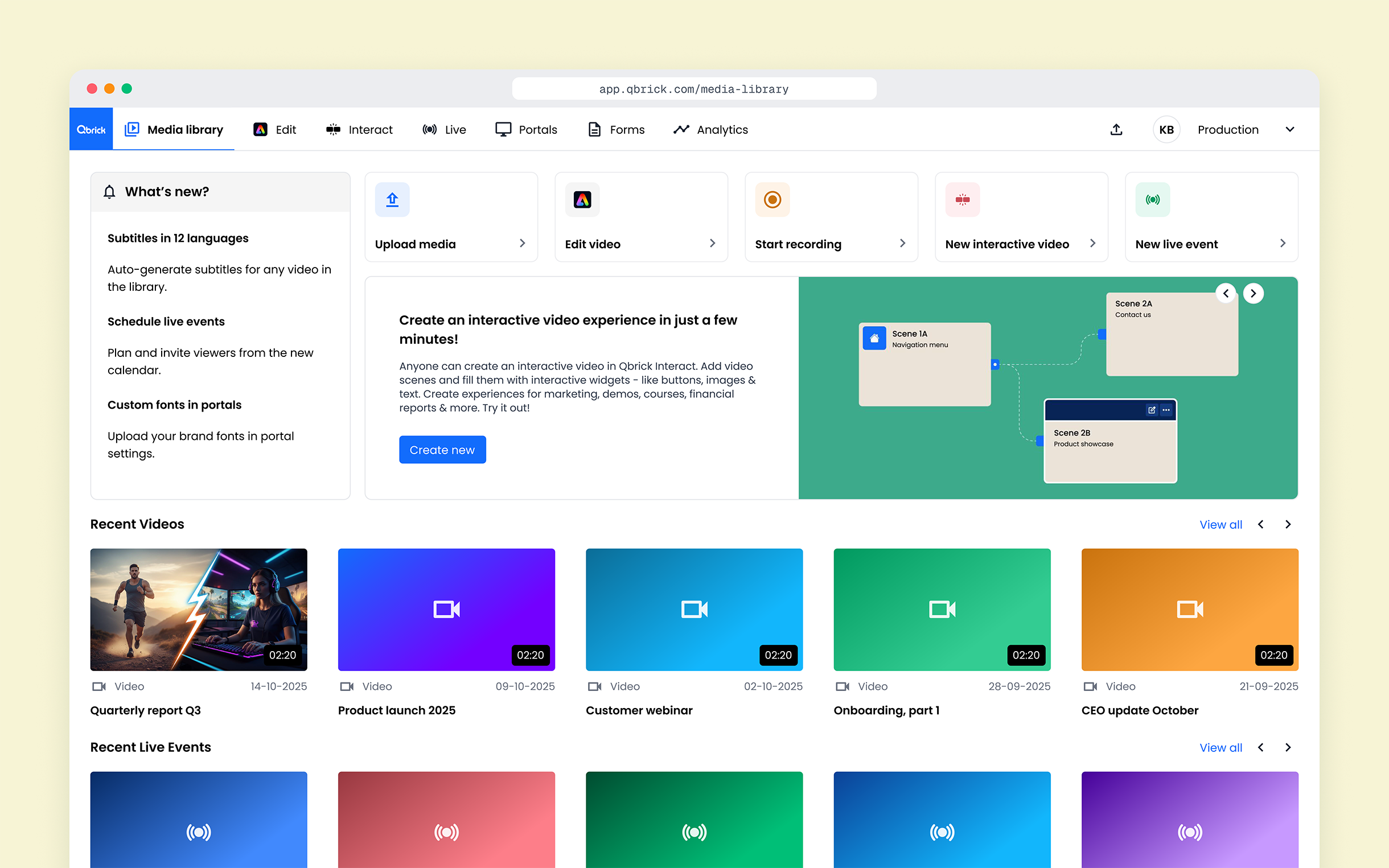Show next banner slide

[x=1253, y=293]
